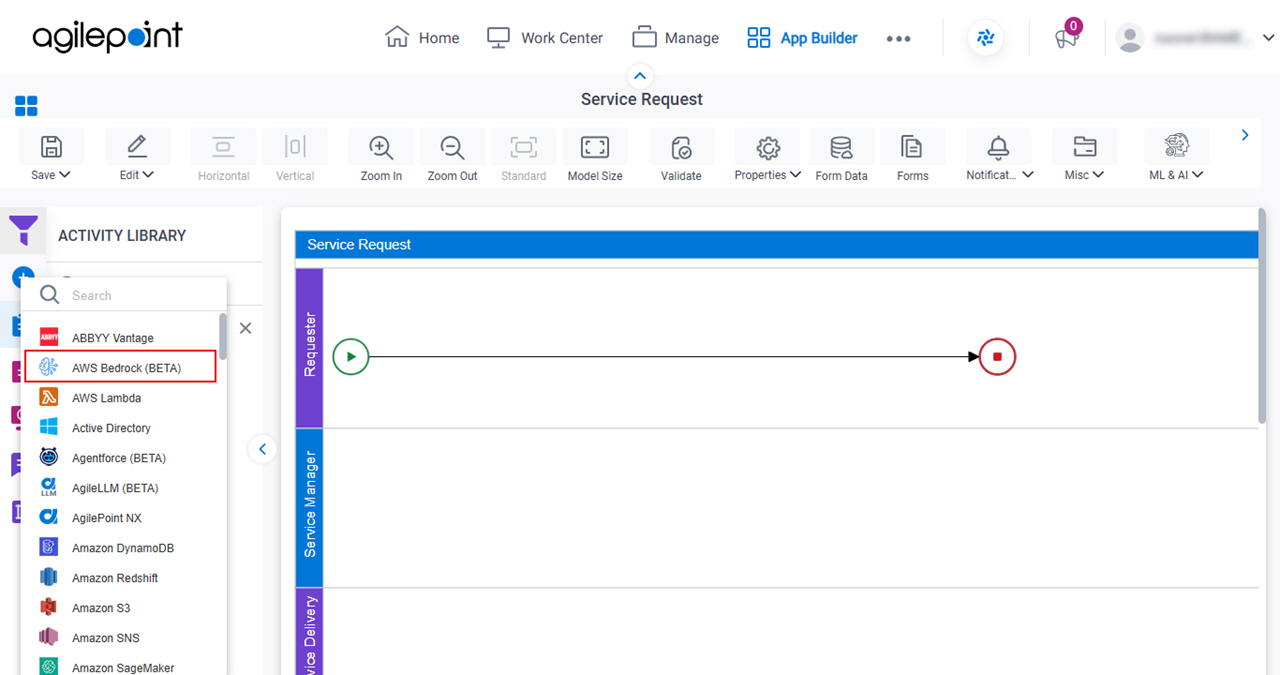Image resolution: width=1280 pixels, height=675 pixels.
Task: Click the Notifications bell icon
Action: 998,147
